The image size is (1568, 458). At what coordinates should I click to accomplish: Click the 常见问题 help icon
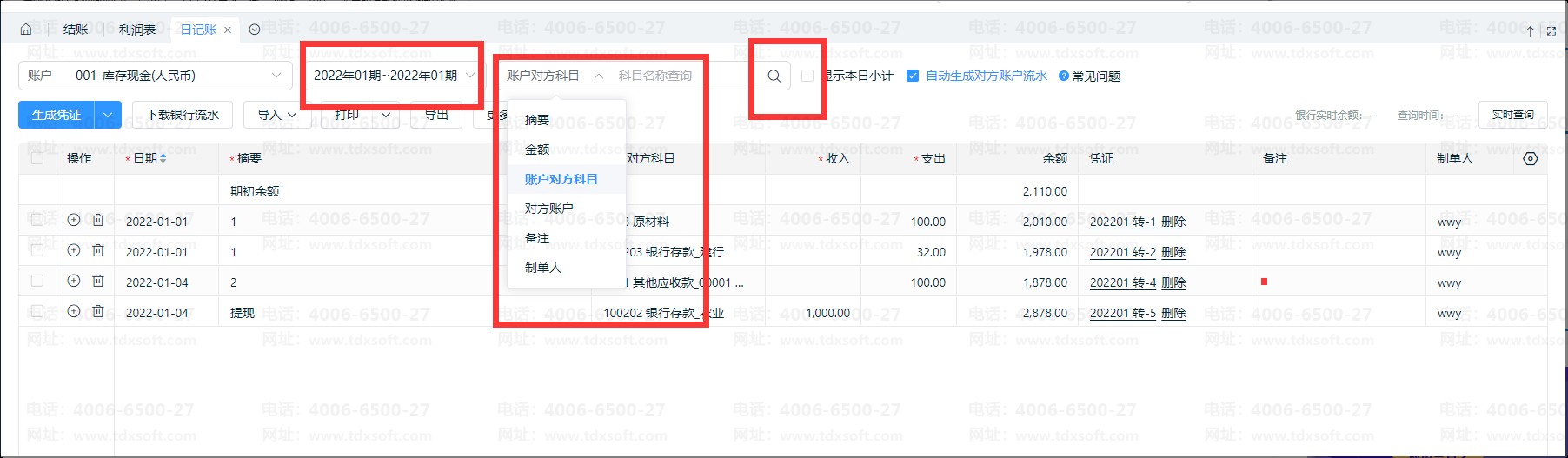(x=1063, y=76)
